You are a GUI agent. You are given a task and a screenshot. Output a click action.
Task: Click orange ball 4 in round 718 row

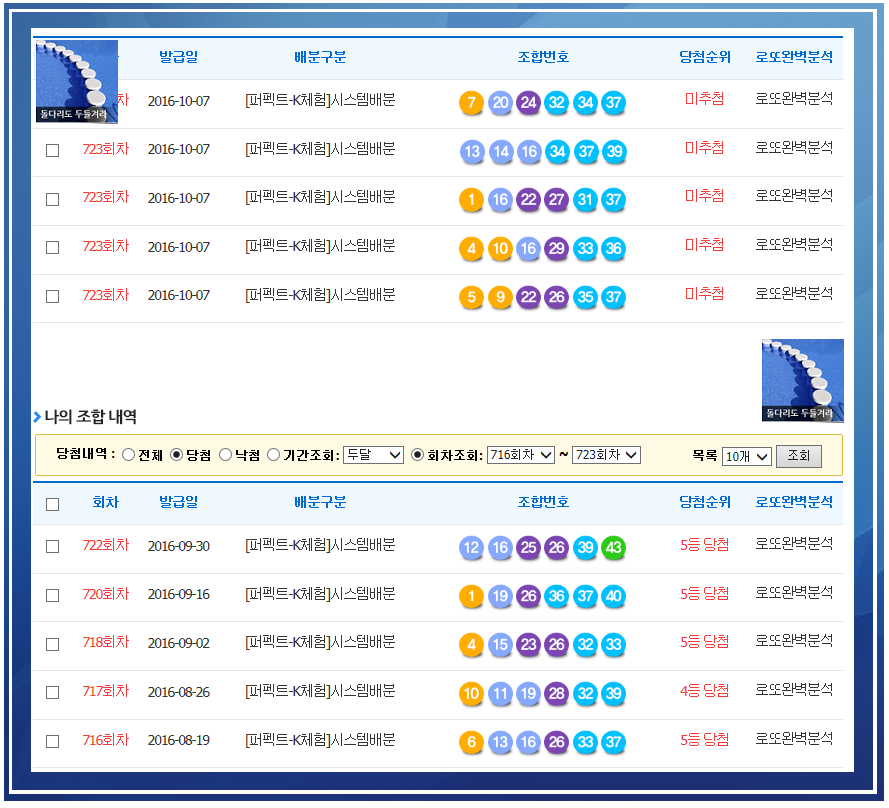coord(471,645)
